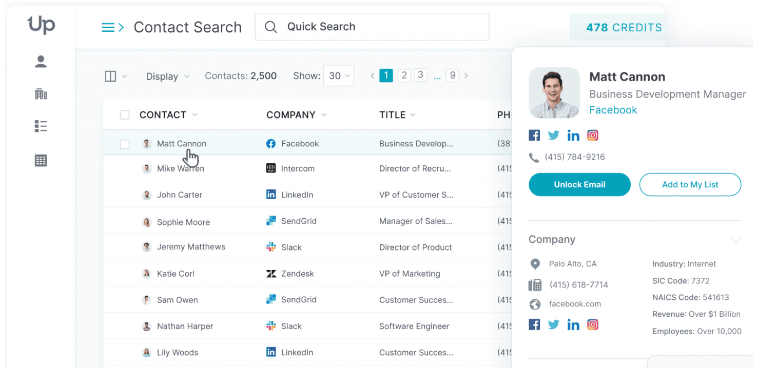Click the Intercom logo in Mike Warren row

[271, 168]
